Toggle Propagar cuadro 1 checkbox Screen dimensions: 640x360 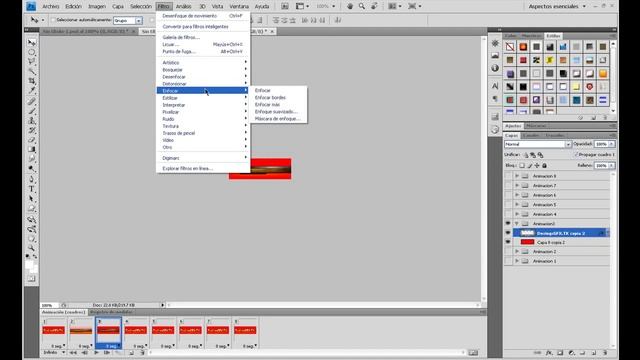pyautogui.click(x=576, y=155)
